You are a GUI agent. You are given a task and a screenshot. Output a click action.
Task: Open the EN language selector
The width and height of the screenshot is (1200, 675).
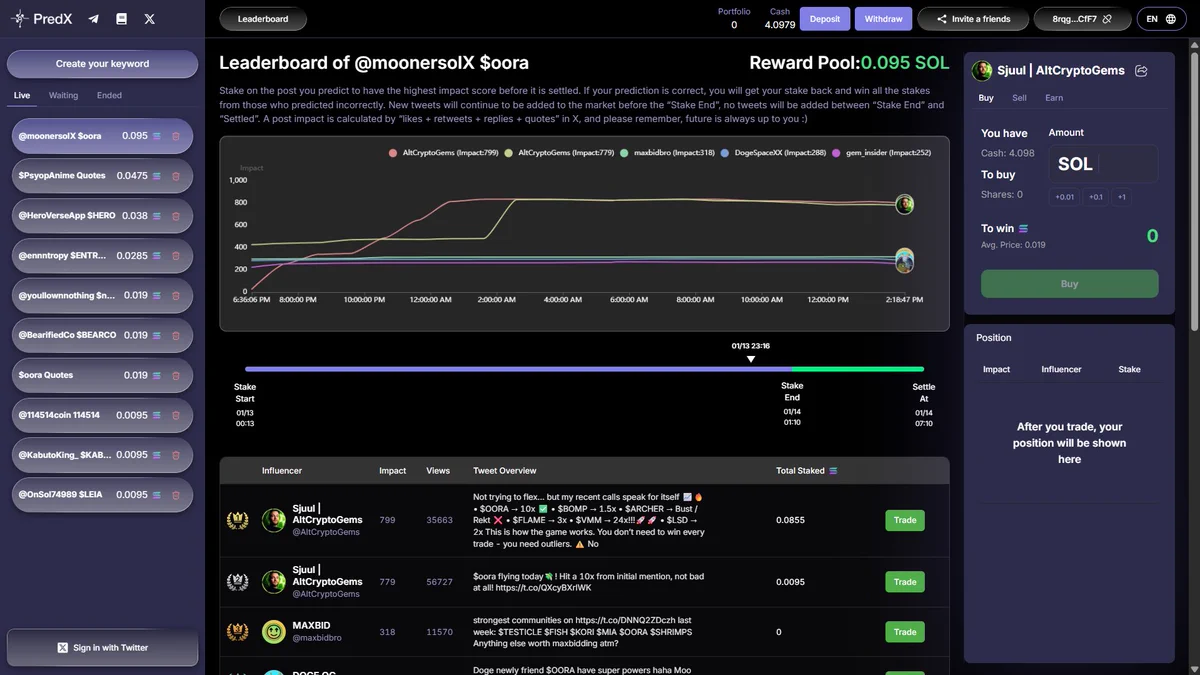(x=1160, y=19)
